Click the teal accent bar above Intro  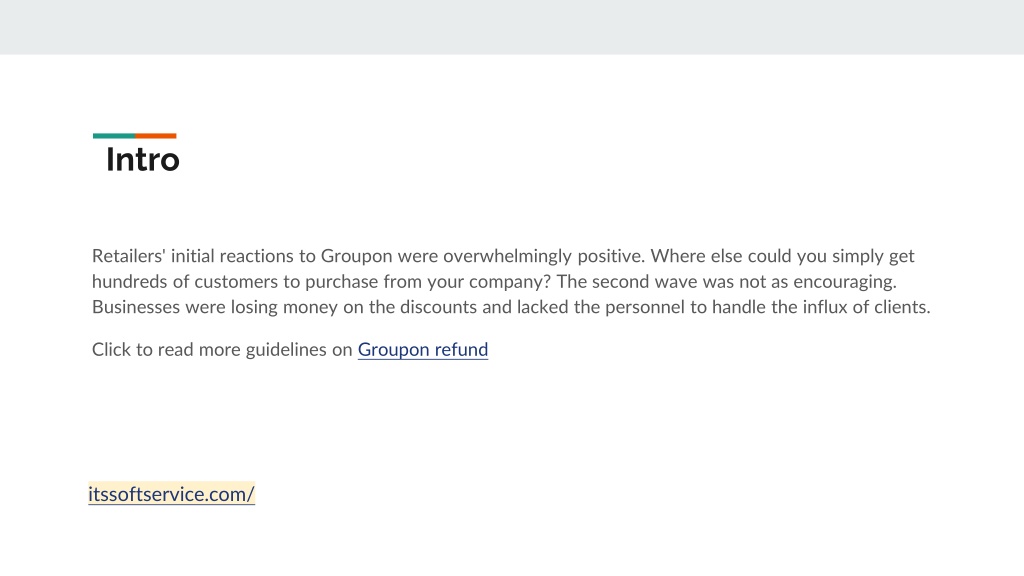click(x=114, y=136)
